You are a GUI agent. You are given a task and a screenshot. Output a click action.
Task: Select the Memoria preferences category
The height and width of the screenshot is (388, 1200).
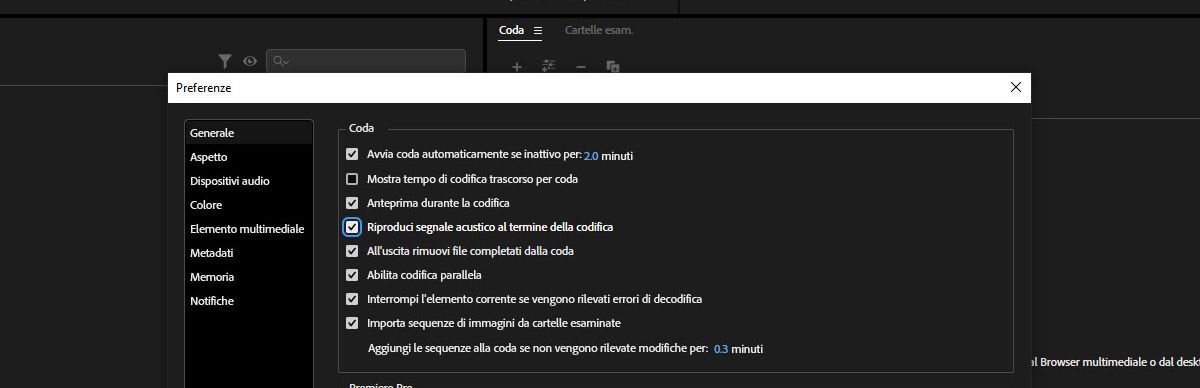click(x=249, y=277)
